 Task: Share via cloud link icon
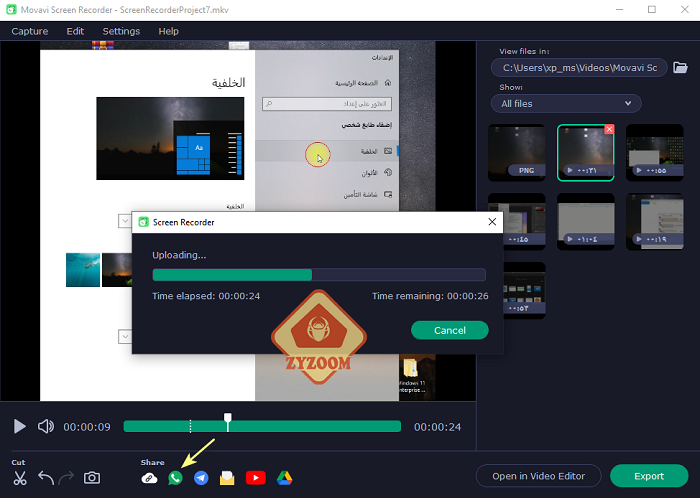(x=149, y=478)
